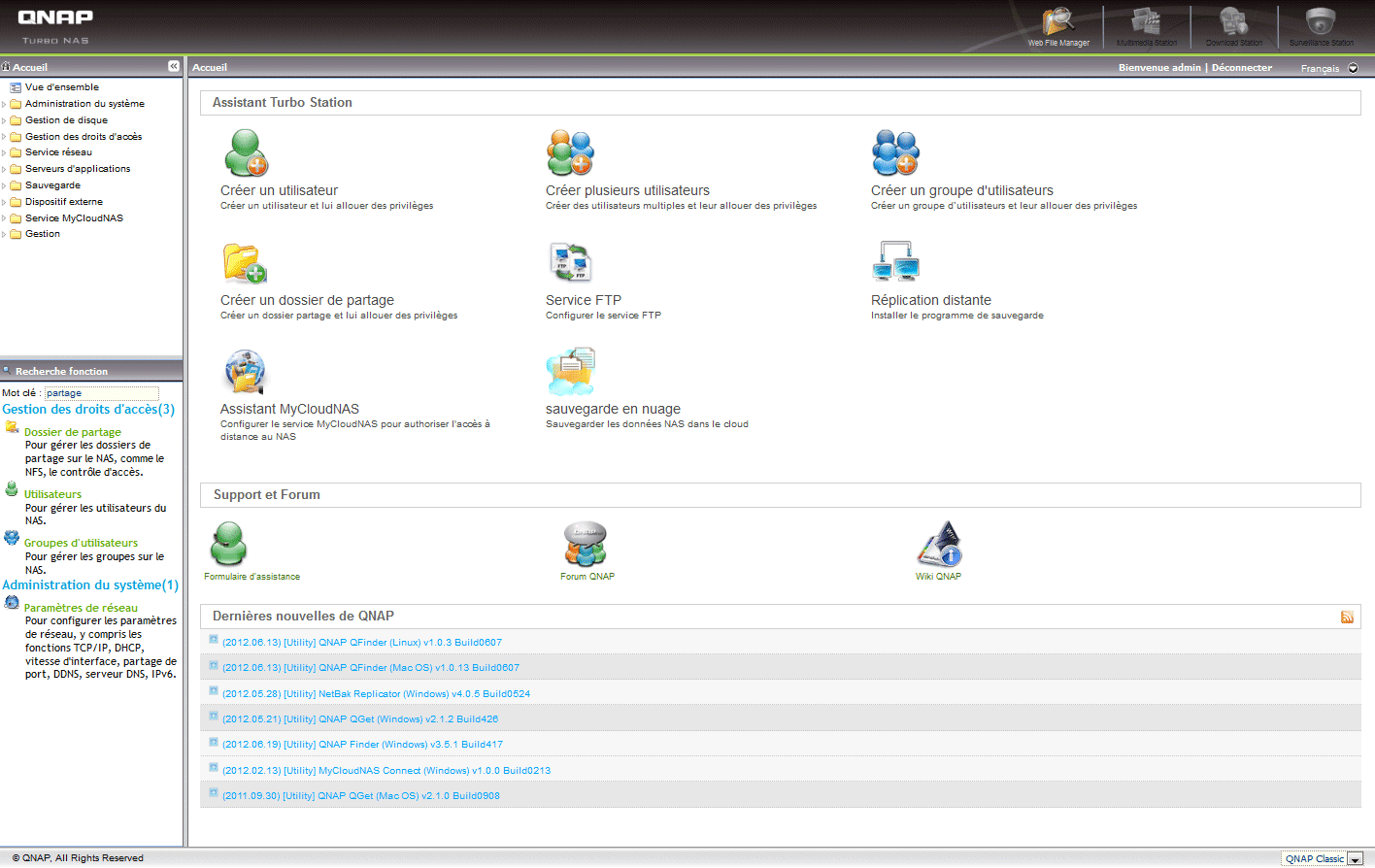Open the sauvegarde en nuage link
Screen dimensions: 1375x868
pyautogui.click(x=613, y=409)
